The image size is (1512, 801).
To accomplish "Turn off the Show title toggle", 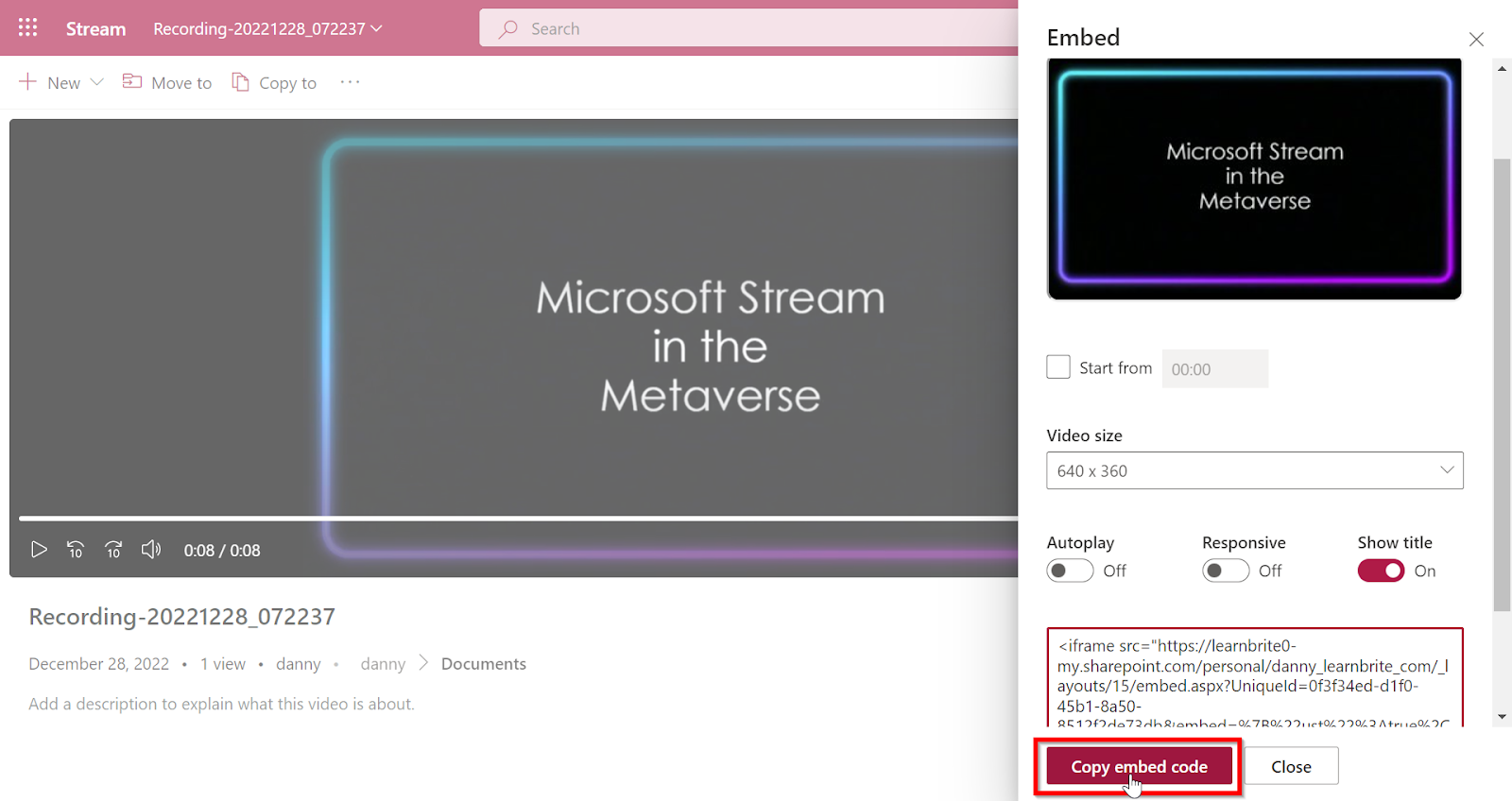I will coord(1381,571).
